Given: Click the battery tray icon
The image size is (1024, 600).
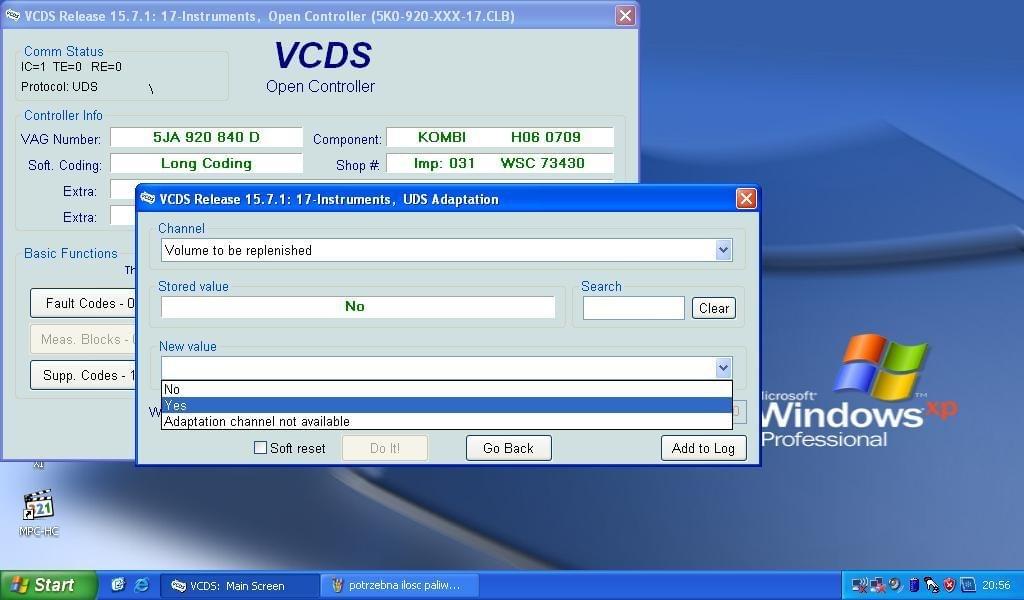Looking at the screenshot, I should pos(914,585).
